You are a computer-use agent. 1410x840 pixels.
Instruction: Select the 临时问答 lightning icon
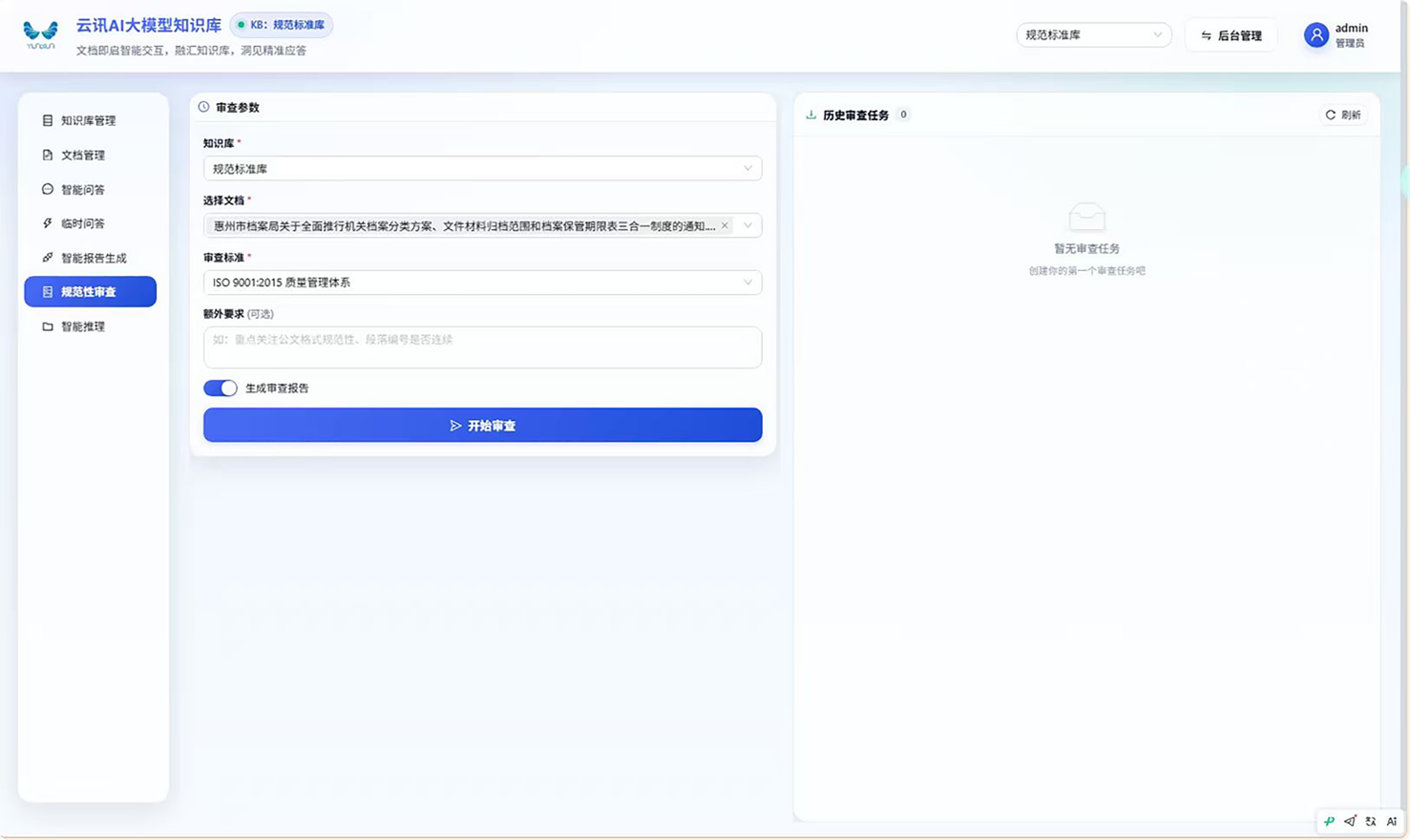point(48,223)
